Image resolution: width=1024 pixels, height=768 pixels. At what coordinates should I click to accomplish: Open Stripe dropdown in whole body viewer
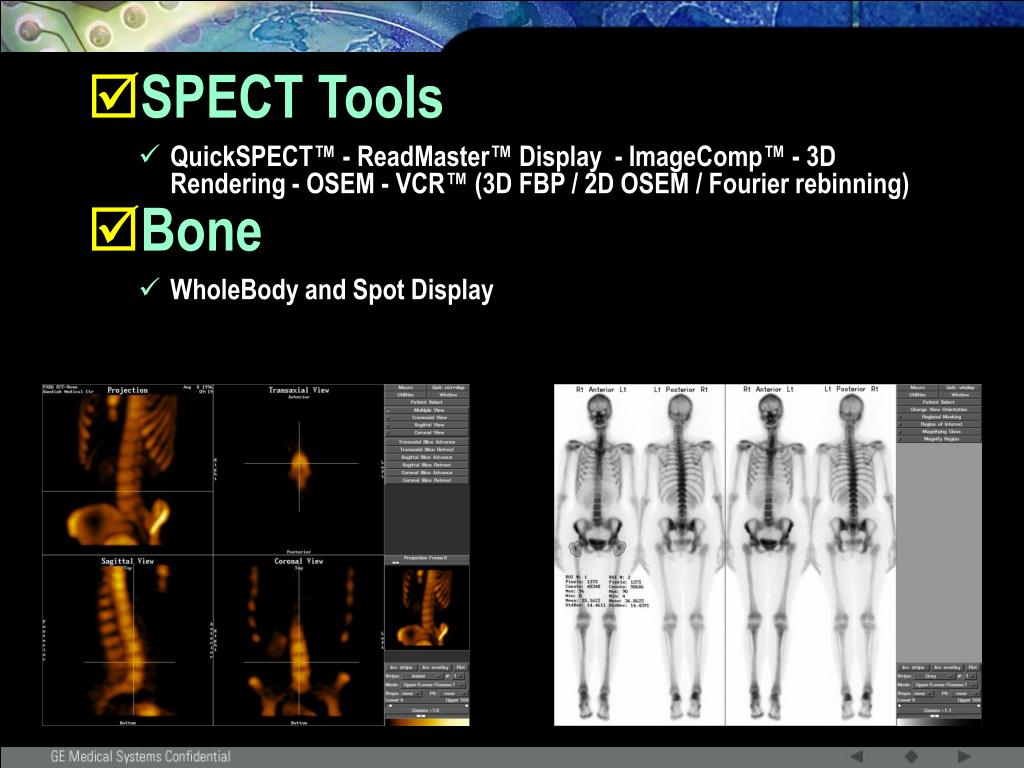tap(934, 676)
